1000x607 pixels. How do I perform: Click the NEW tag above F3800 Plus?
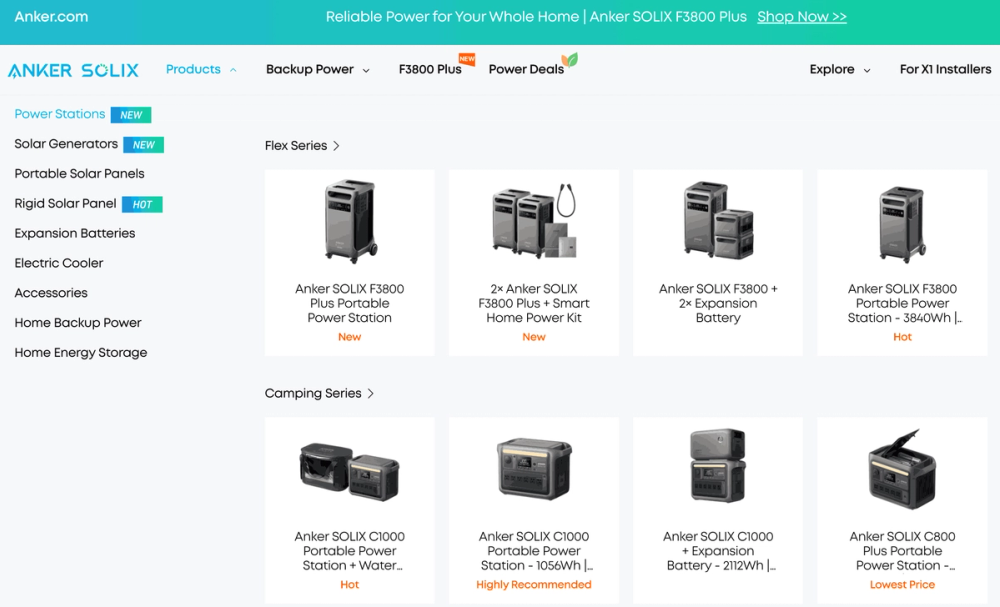(467, 59)
